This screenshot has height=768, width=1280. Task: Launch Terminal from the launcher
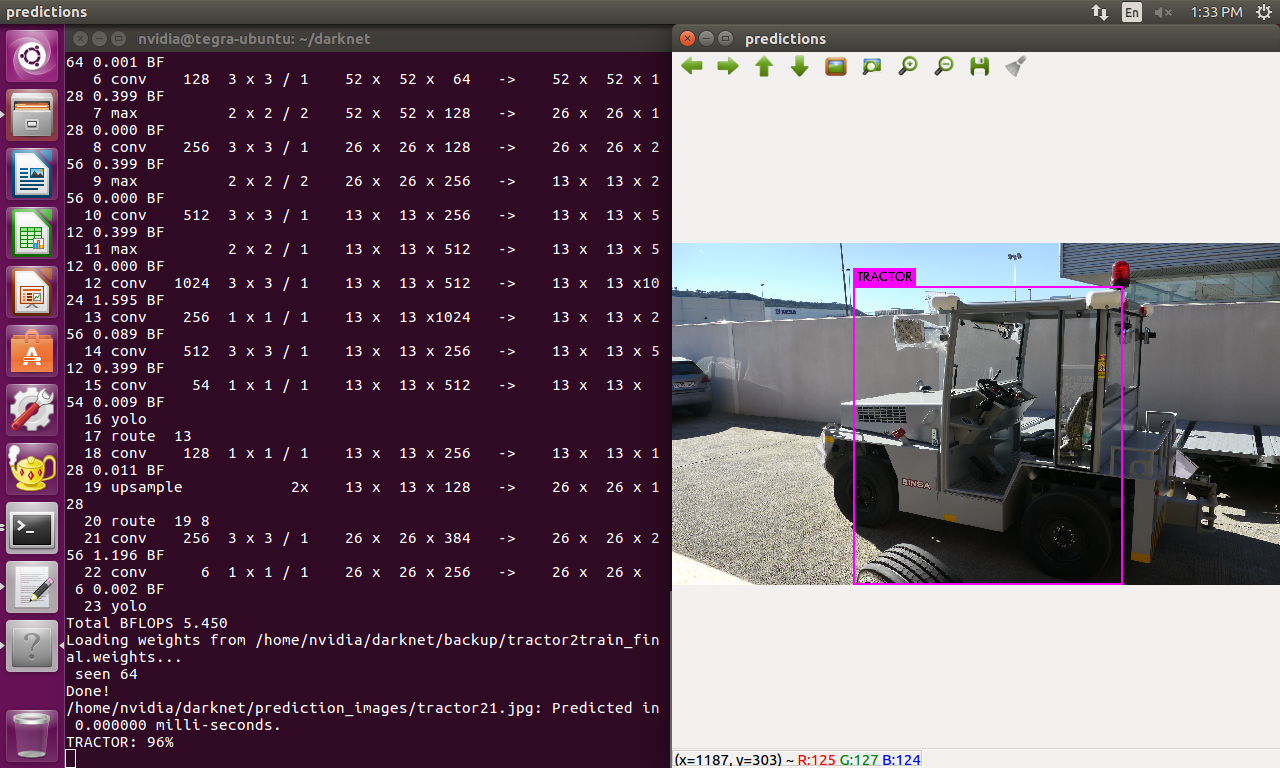31,530
